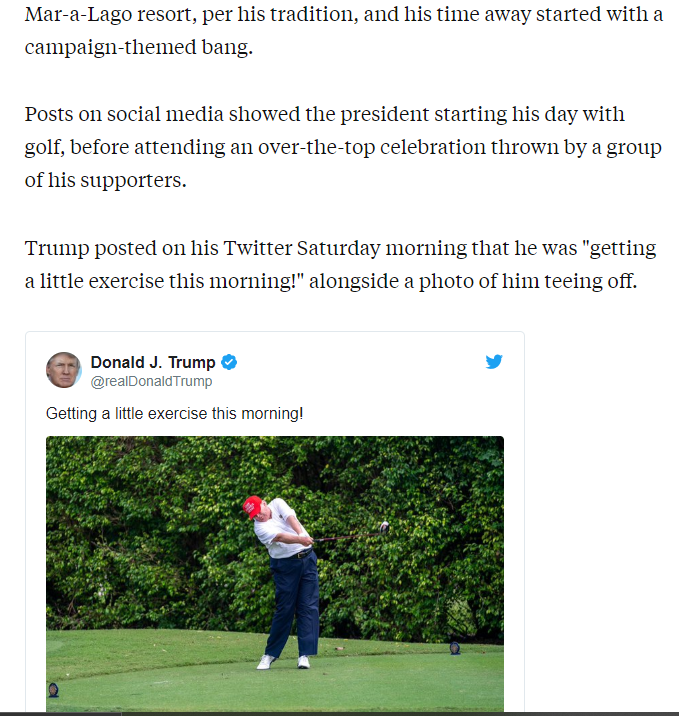Click the blue Twitter bird logo
679x716 pixels.
coord(494,362)
